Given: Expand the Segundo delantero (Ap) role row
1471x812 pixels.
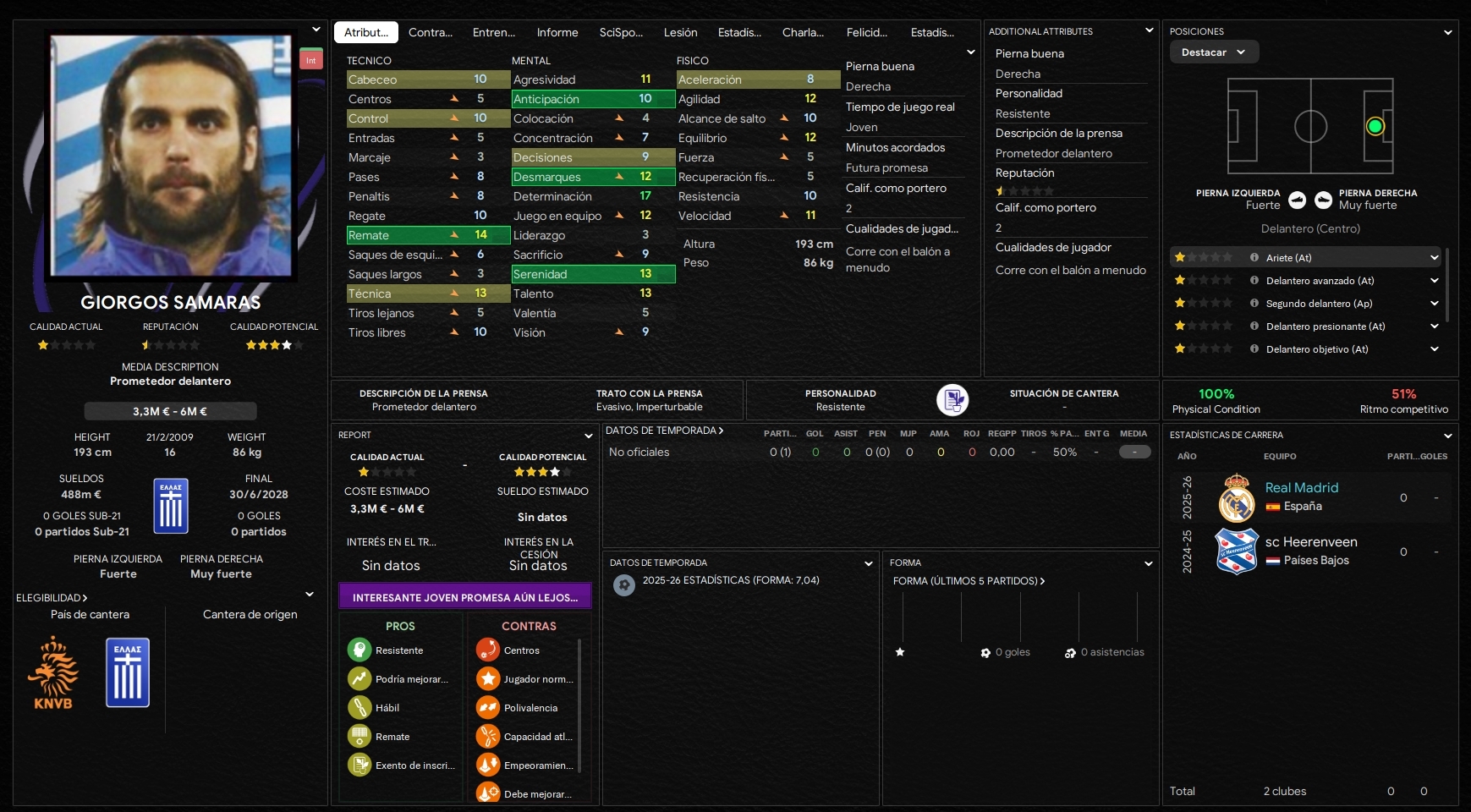Looking at the screenshot, I should click(x=1435, y=303).
